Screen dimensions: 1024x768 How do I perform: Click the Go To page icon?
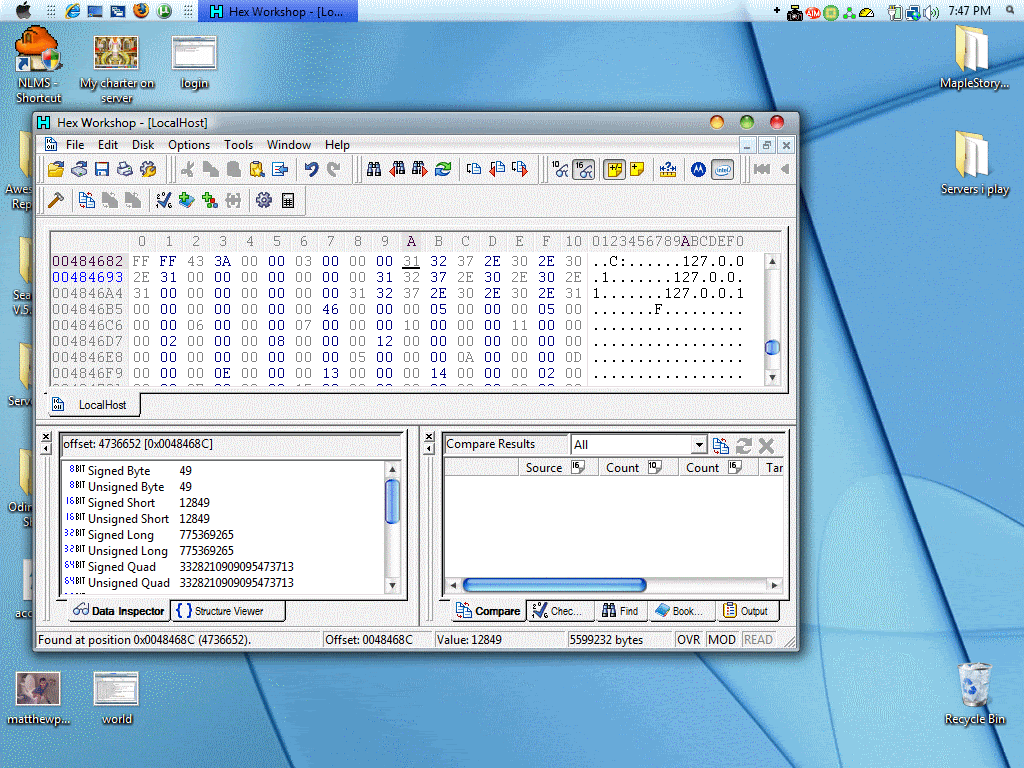[x=473, y=170]
